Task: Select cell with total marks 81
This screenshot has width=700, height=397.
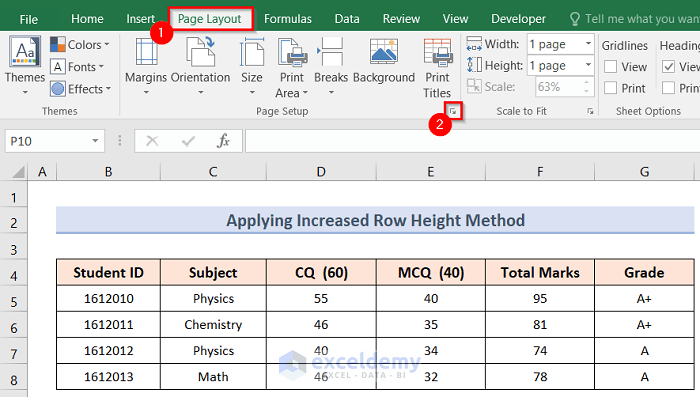Action: pyautogui.click(x=540, y=324)
